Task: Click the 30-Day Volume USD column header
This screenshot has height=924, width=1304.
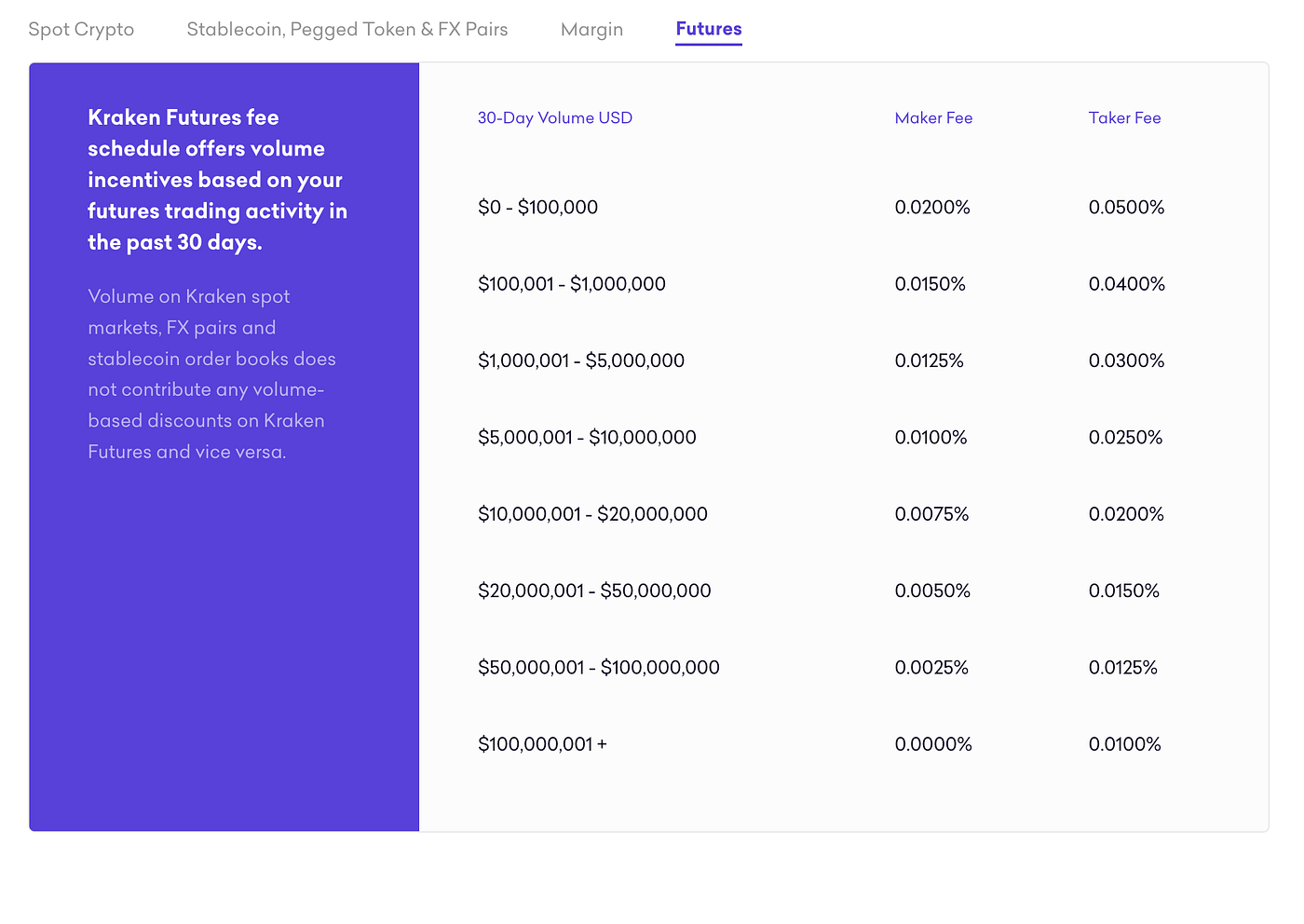Action: pos(555,117)
